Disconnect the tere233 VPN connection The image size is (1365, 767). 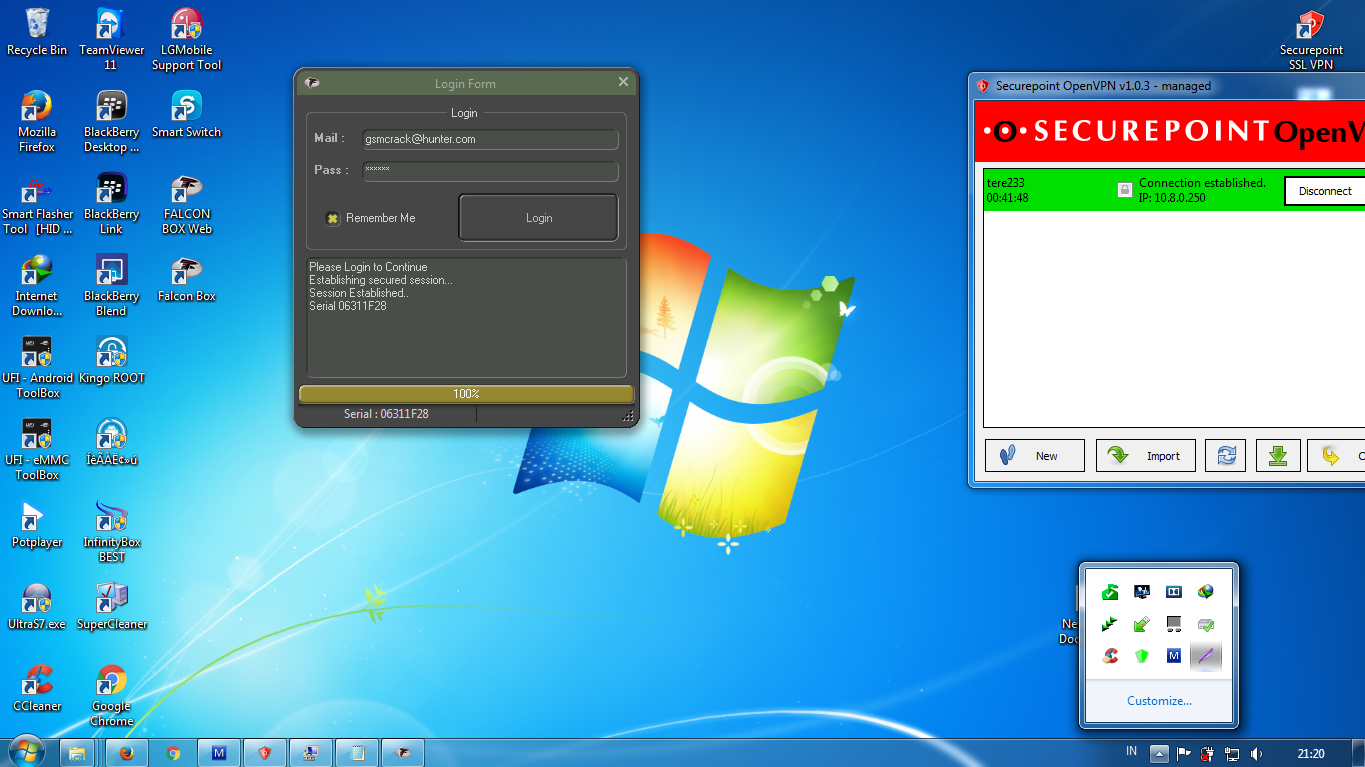1325,191
